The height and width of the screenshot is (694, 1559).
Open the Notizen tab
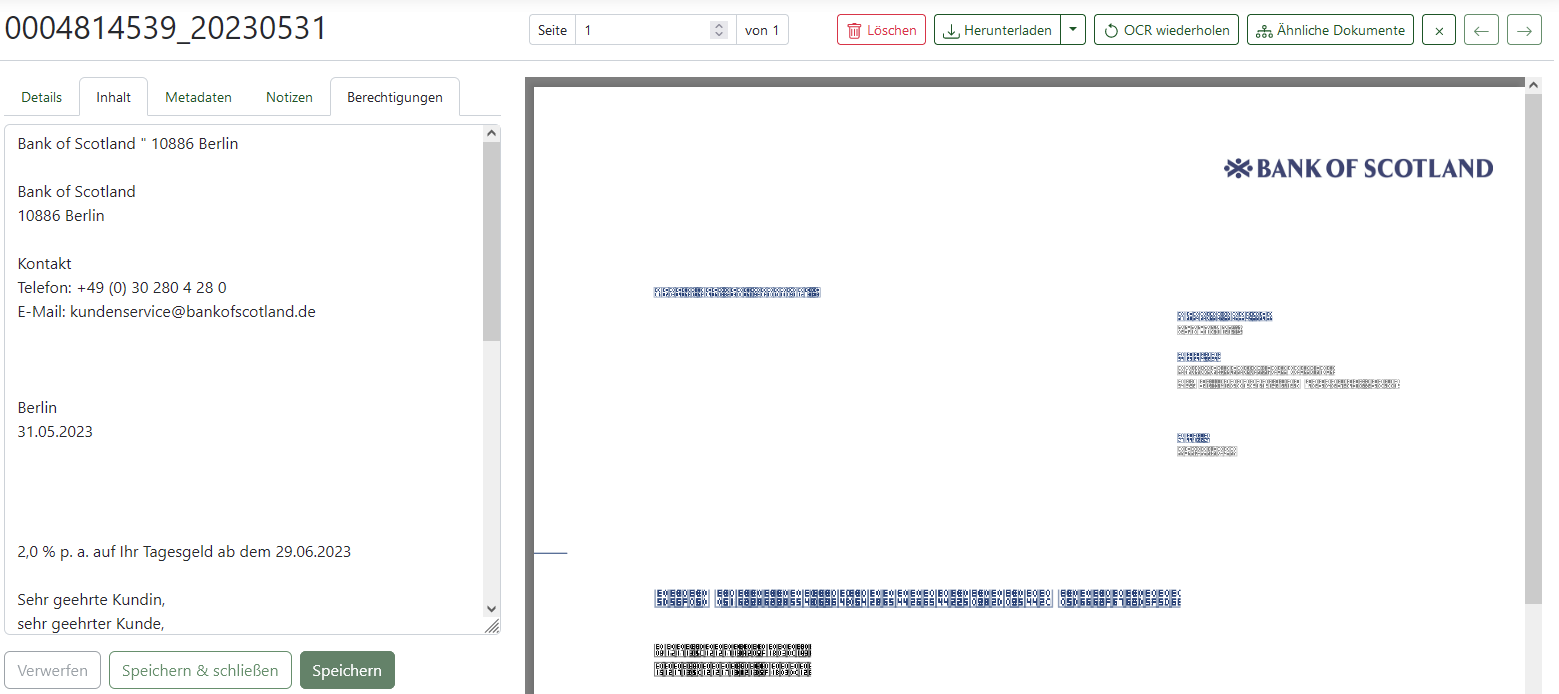coord(288,96)
